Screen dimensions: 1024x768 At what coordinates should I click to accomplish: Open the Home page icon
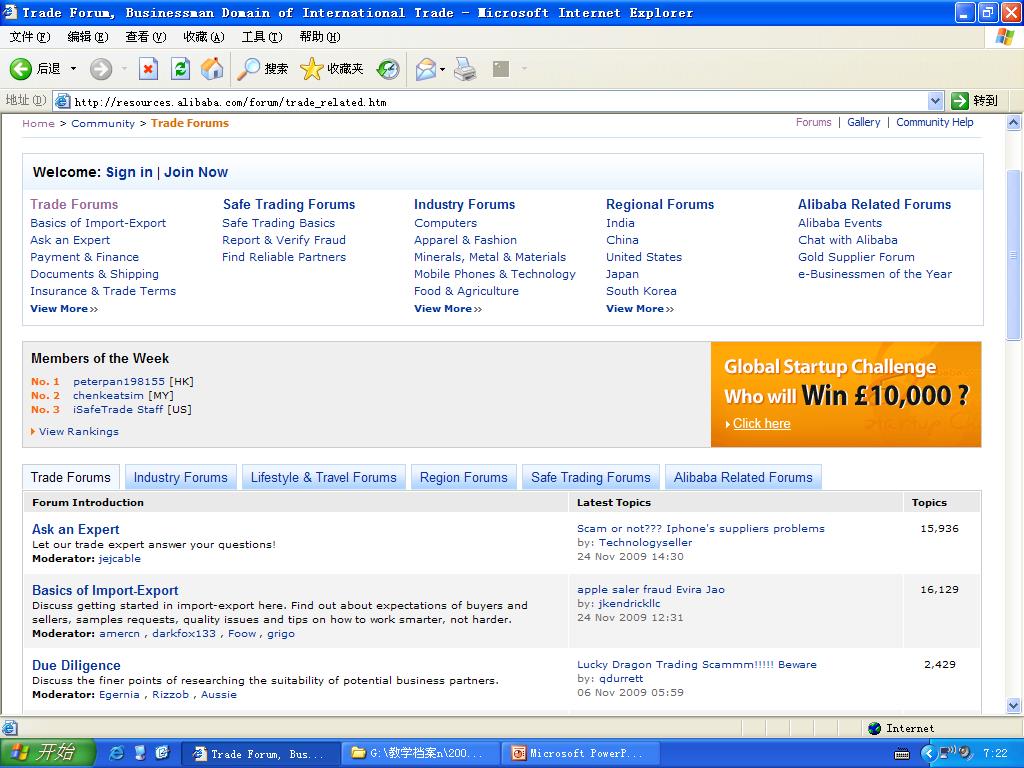tap(212, 69)
